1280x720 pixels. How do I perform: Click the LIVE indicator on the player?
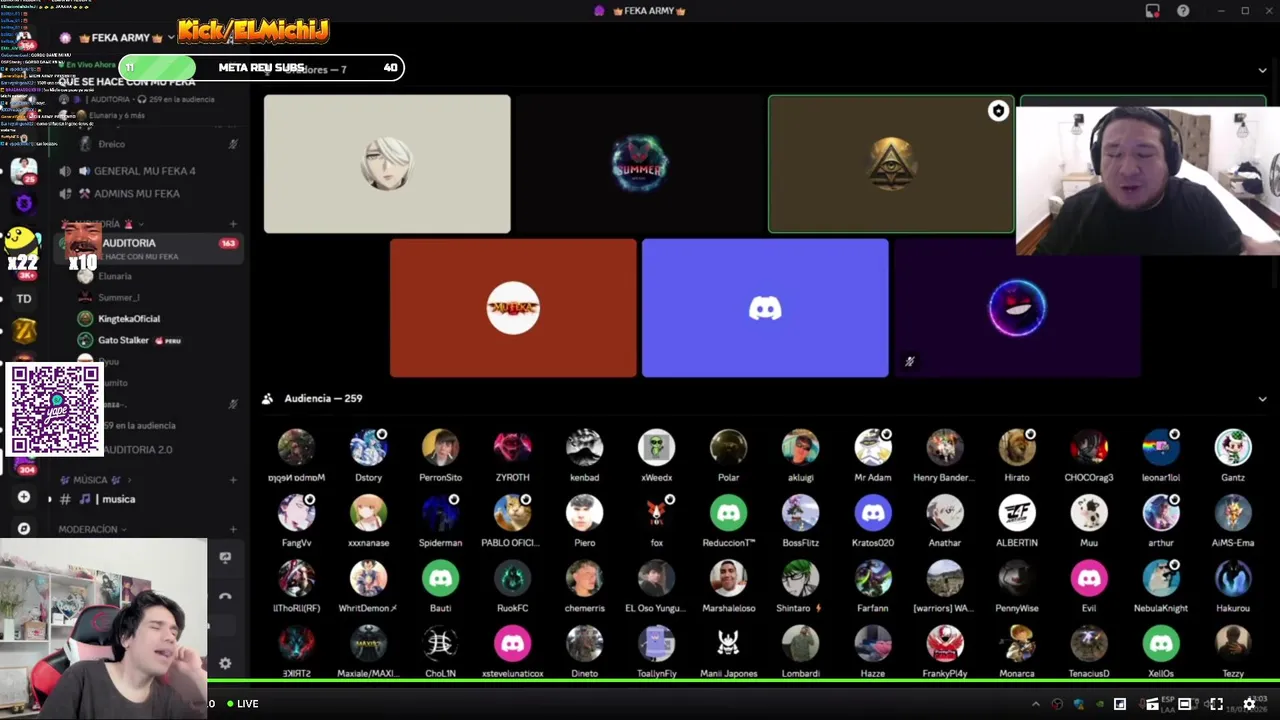click(x=242, y=704)
